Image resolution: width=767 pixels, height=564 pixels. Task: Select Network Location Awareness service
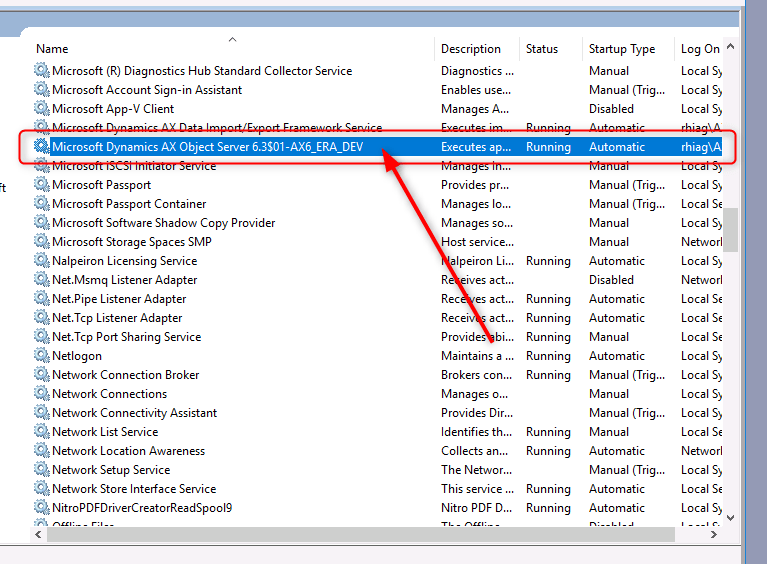click(128, 451)
